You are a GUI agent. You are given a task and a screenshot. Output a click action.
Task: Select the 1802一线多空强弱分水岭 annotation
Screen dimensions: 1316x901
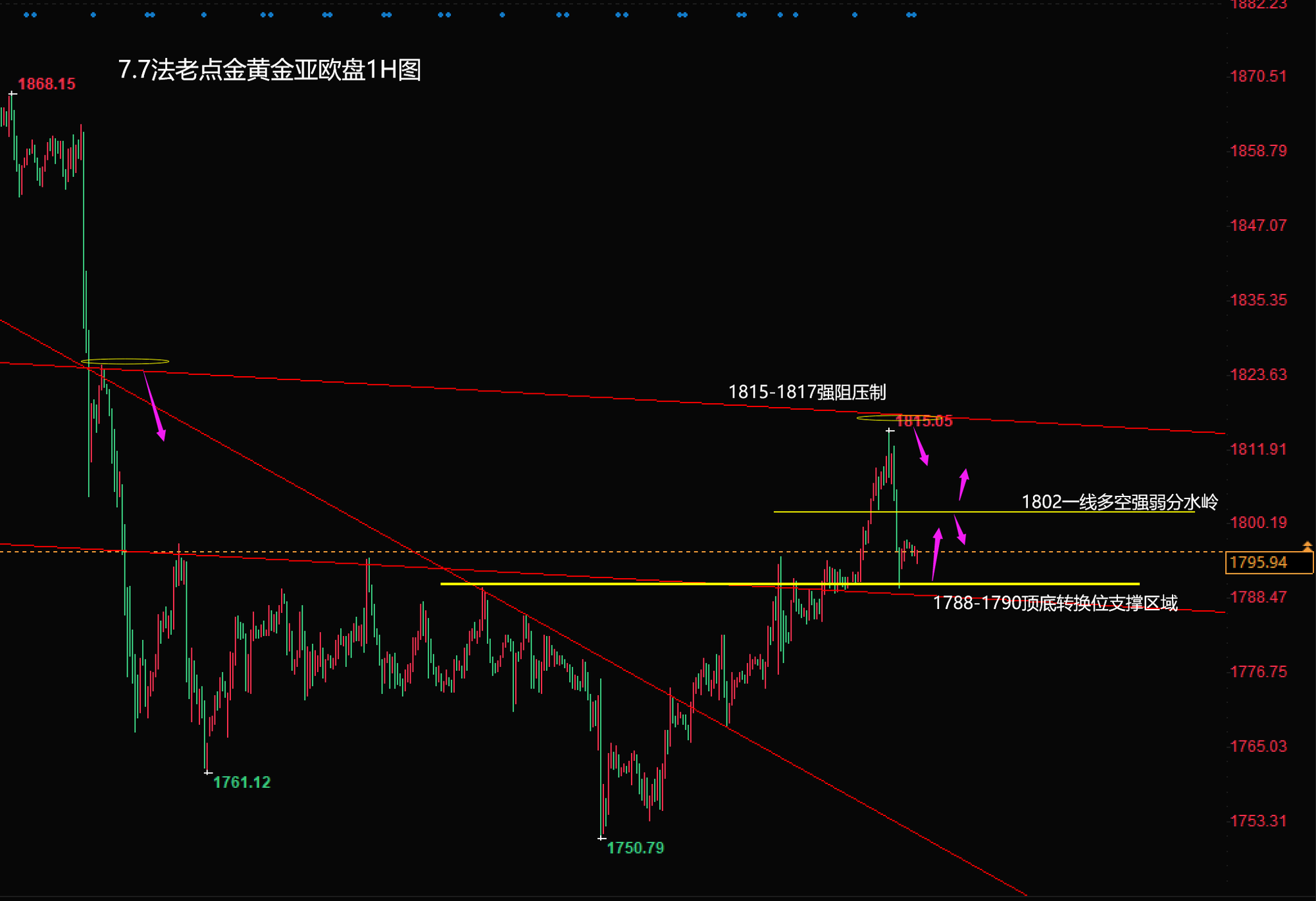pyautogui.click(x=1119, y=502)
